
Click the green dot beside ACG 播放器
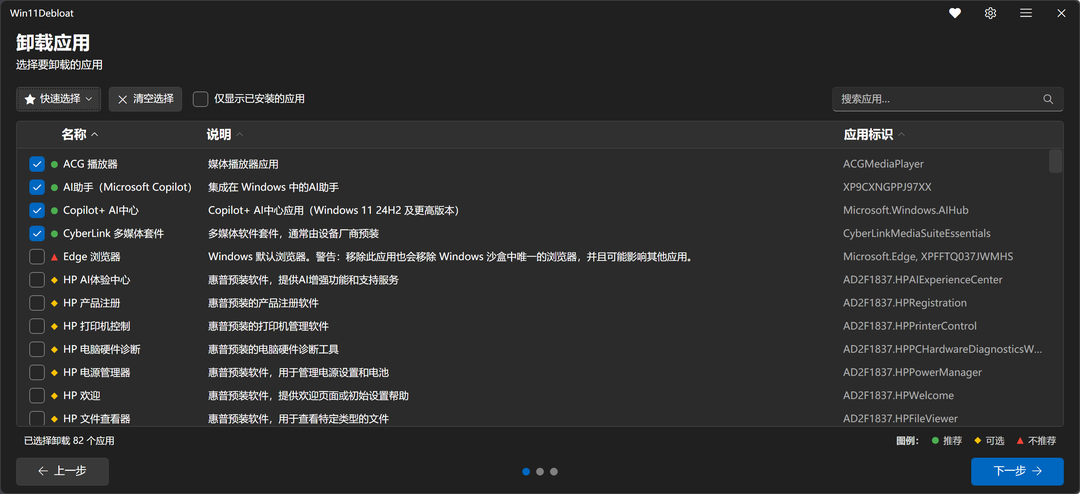54,164
